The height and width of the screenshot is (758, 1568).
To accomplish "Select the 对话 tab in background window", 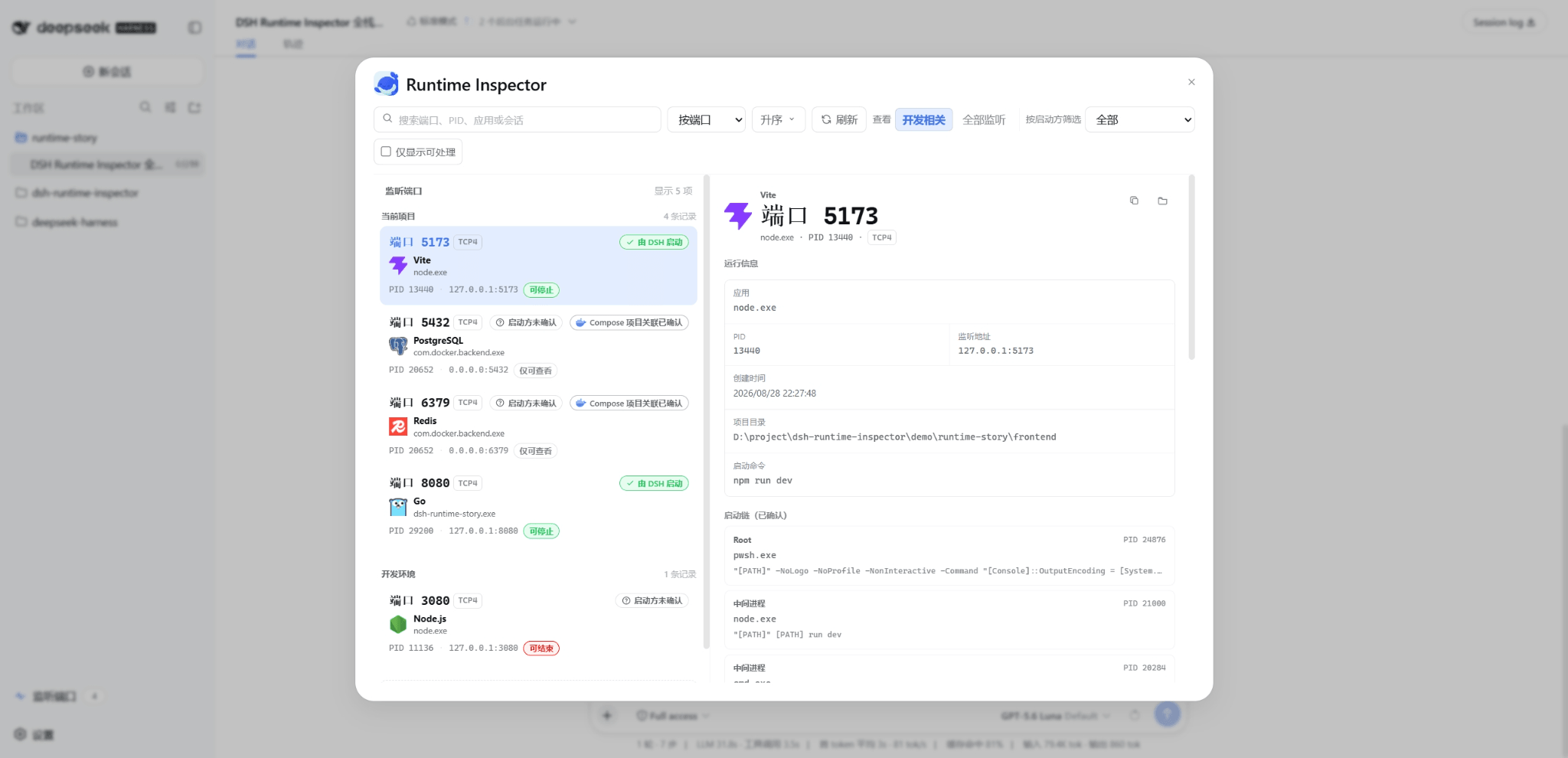I will point(246,44).
